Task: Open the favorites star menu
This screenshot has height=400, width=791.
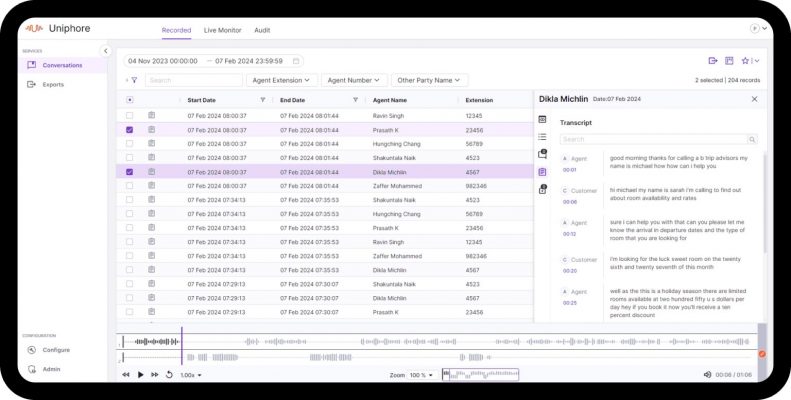Action: pyautogui.click(x=746, y=61)
